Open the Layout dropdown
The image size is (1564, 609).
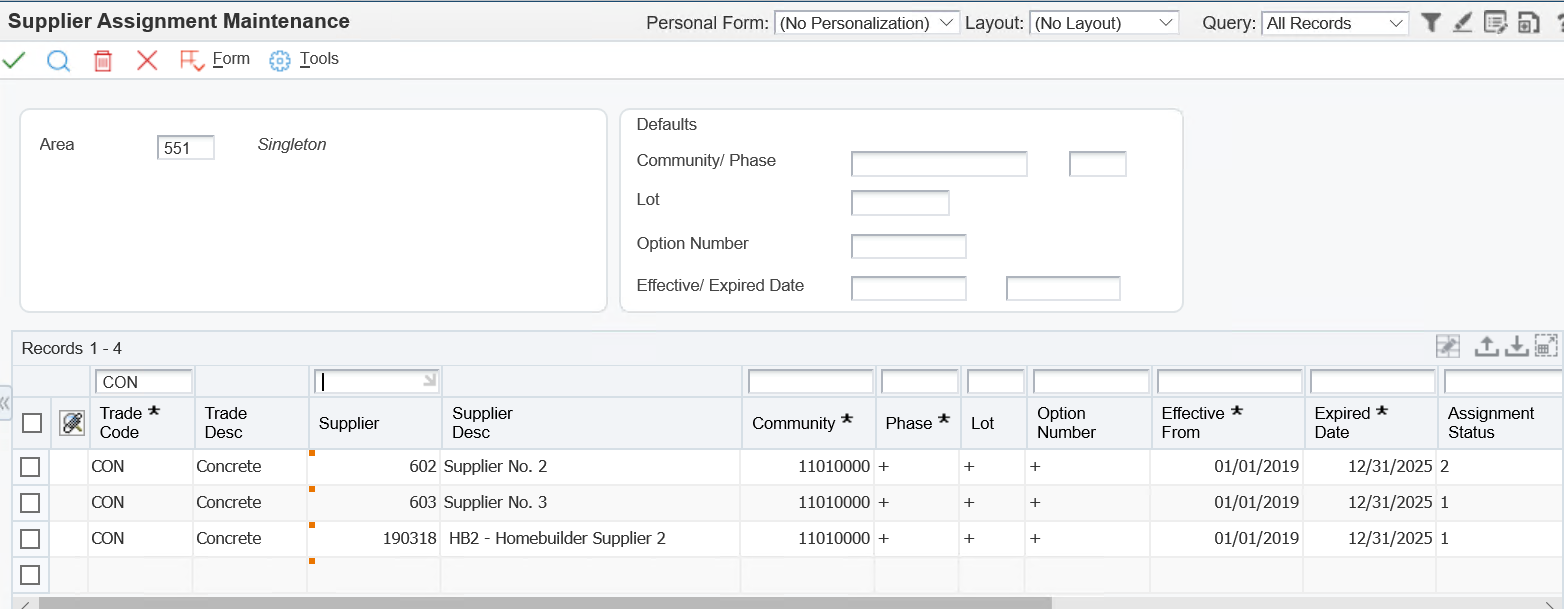[1104, 23]
